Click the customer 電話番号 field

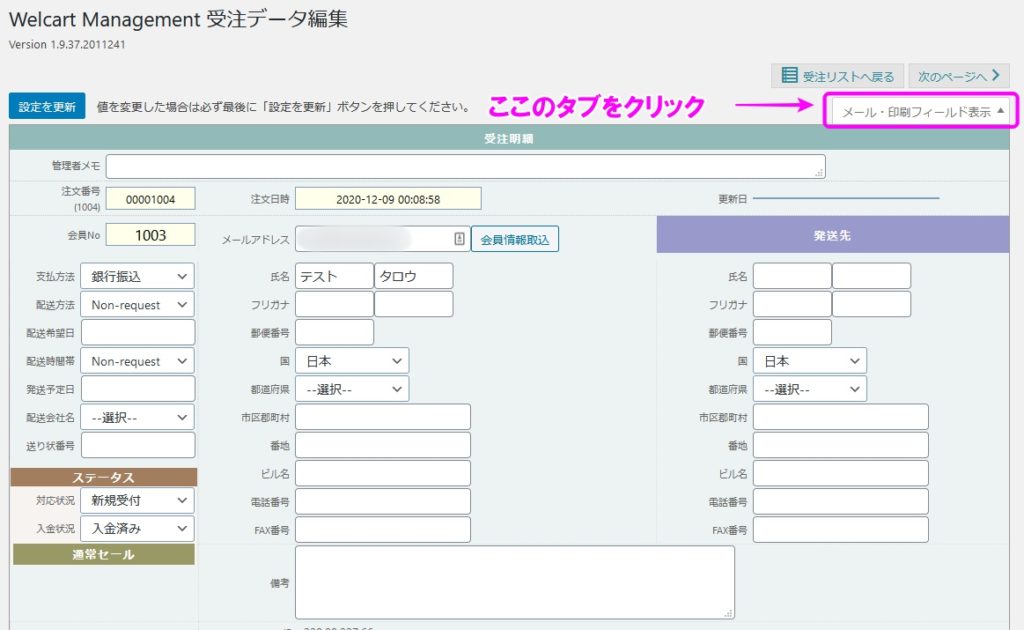[383, 501]
